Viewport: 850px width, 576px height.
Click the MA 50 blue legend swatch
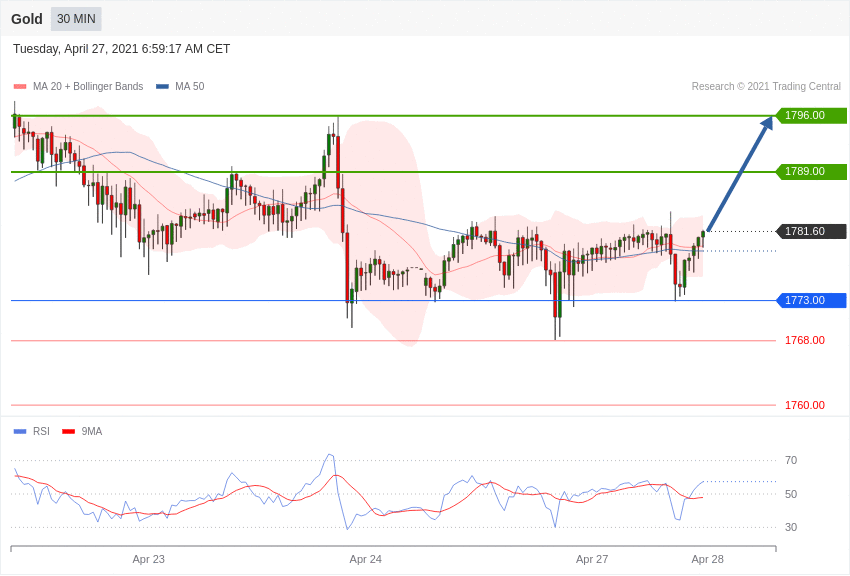click(x=162, y=87)
